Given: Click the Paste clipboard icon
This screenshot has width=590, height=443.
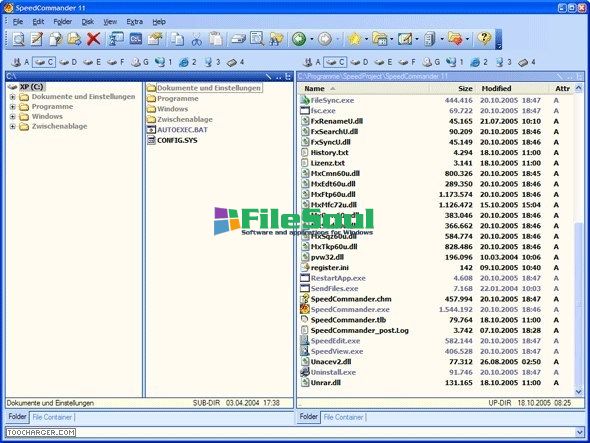Looking at the screenshot, I should coord(216,39).
